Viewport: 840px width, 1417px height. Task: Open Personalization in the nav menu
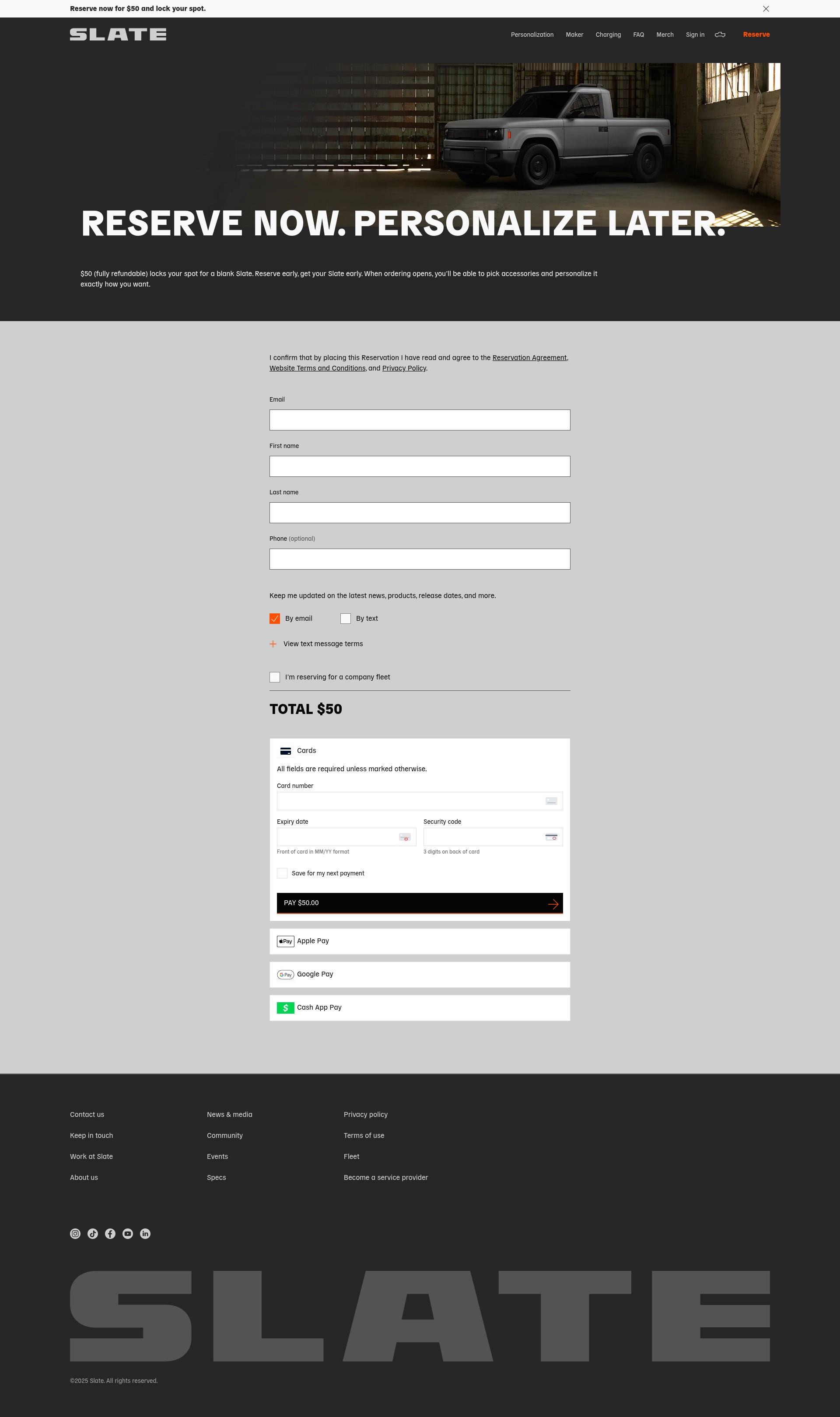(532, 35)
